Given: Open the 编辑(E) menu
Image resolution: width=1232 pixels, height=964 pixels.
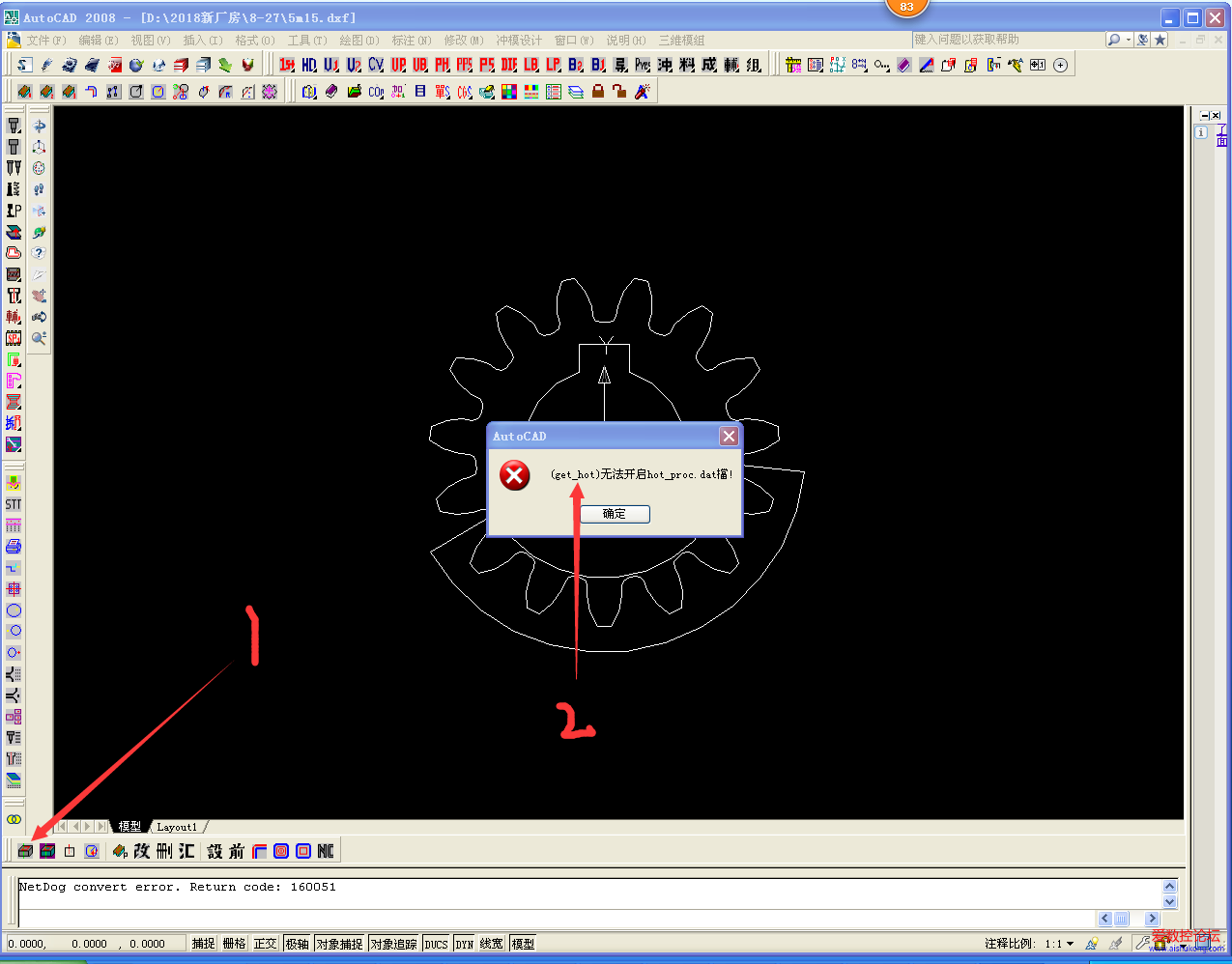Looking at the screenshot, I should 99,41.
